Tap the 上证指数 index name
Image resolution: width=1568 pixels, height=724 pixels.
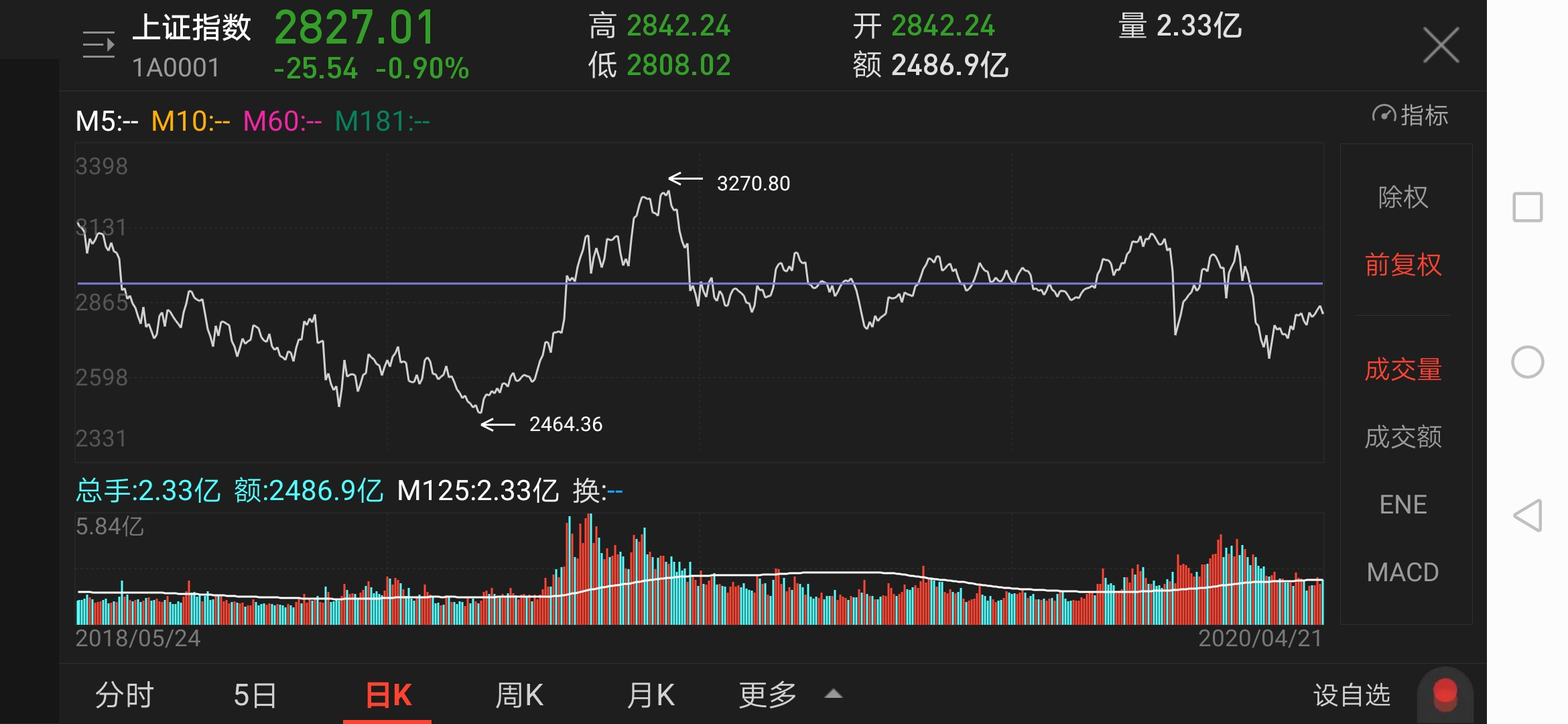point(192,27)
